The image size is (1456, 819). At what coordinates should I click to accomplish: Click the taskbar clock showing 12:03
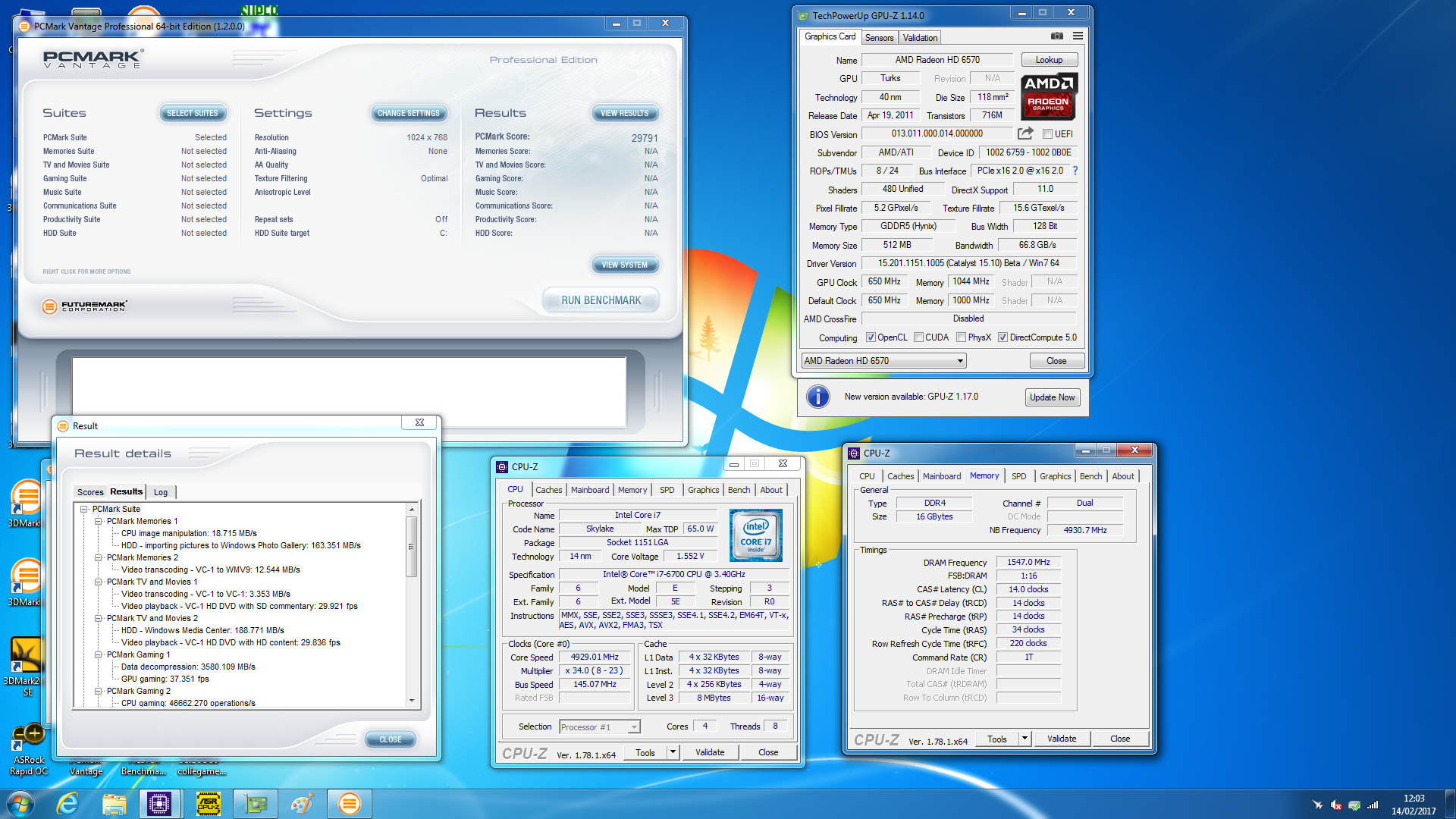pyautogui.click(x=1414, y=805)
